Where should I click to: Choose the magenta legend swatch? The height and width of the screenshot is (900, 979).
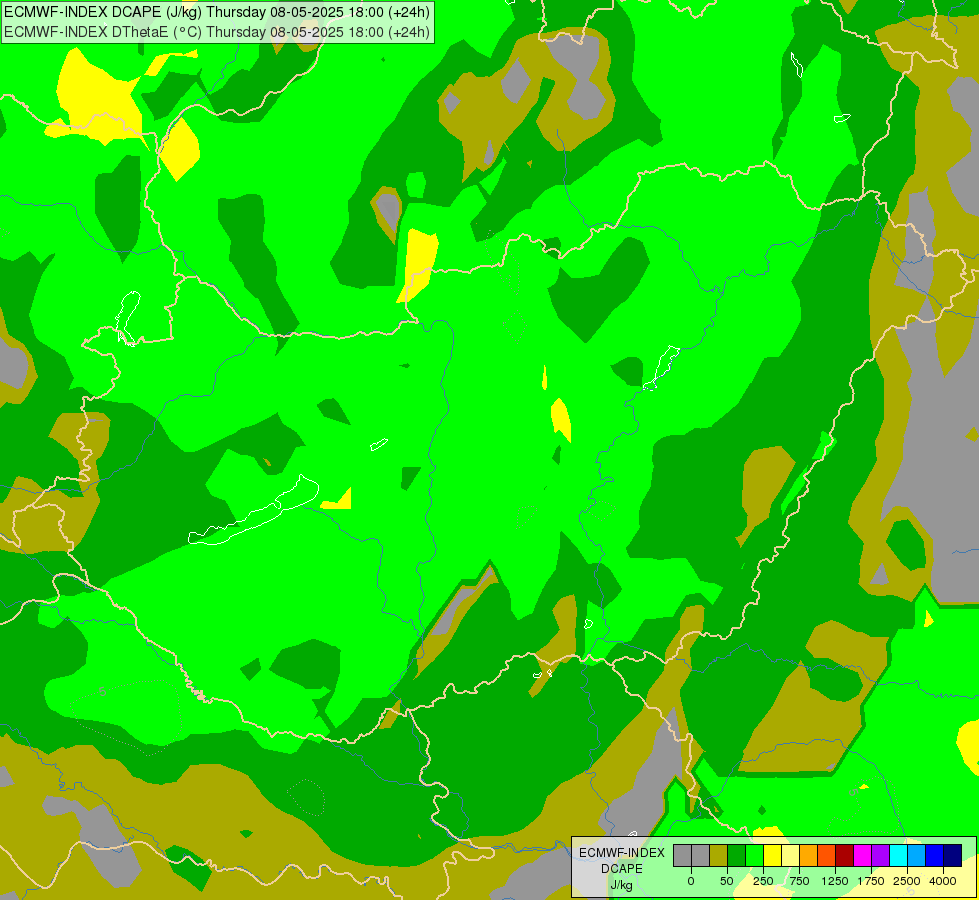[x=863, y=856]
